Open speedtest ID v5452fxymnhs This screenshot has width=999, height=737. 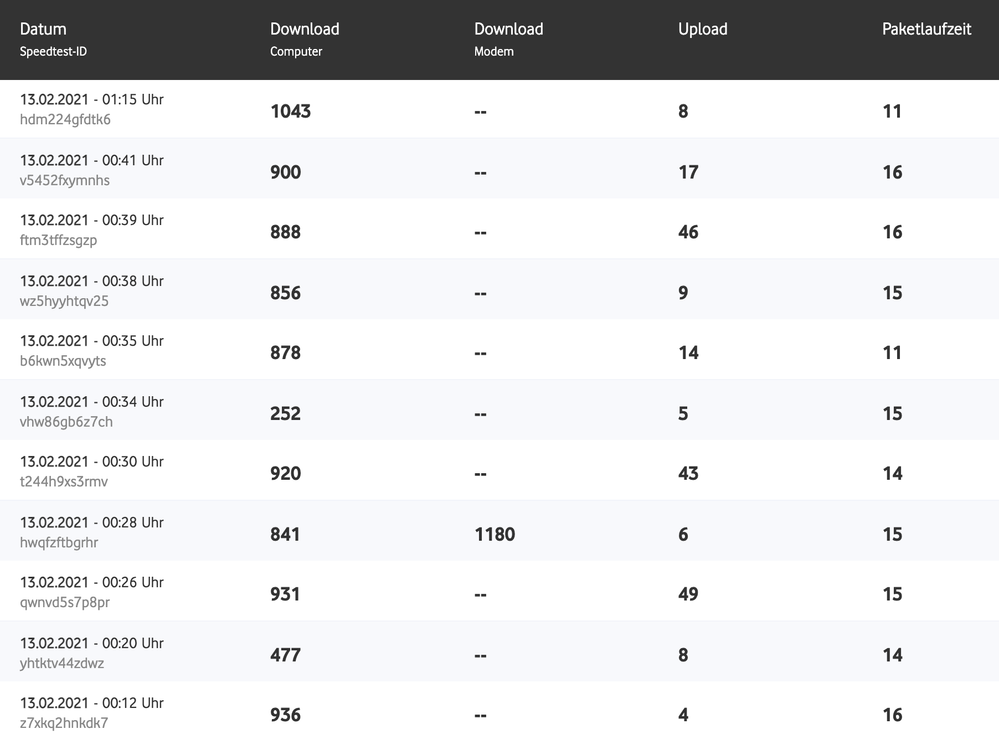coord(65,181)
